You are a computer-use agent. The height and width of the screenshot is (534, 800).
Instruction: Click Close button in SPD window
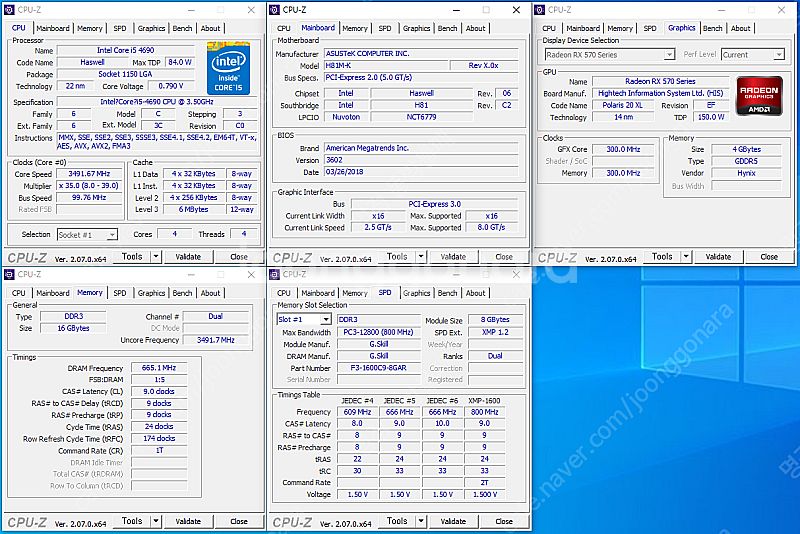504,521
